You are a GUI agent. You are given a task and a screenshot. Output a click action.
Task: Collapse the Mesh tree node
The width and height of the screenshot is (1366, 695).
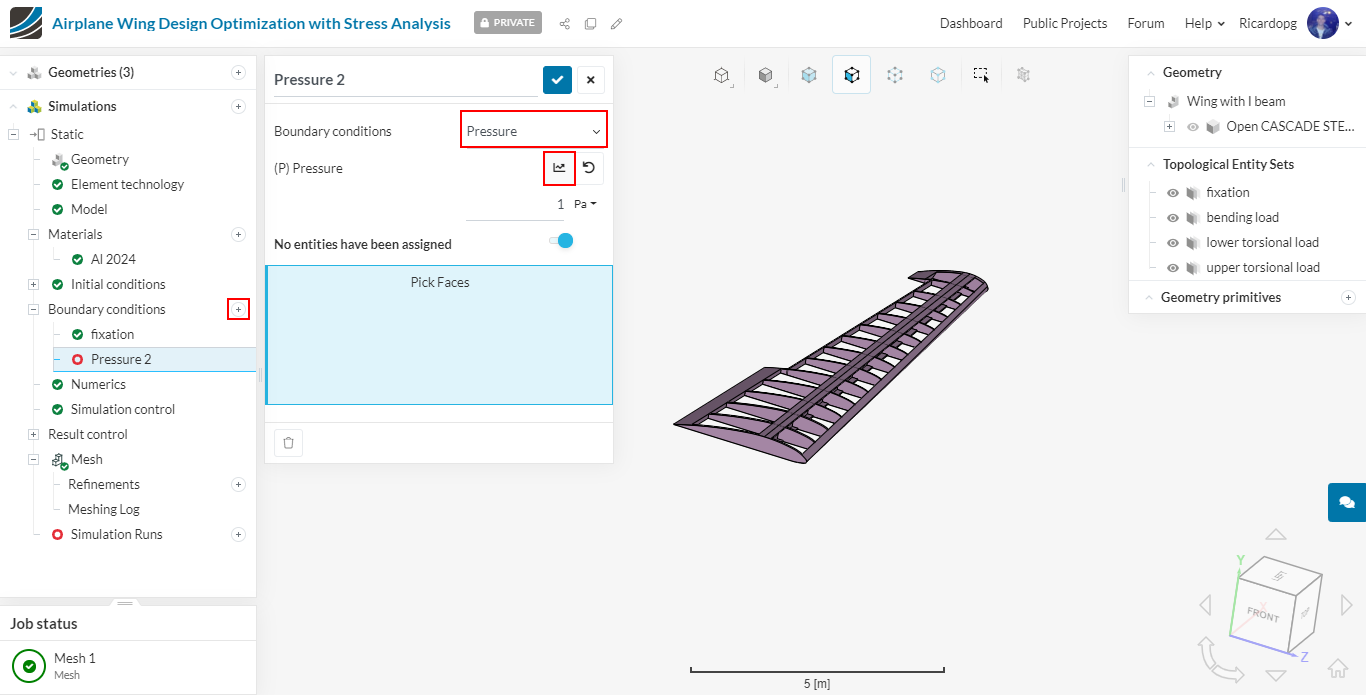[x=33, y=459]
